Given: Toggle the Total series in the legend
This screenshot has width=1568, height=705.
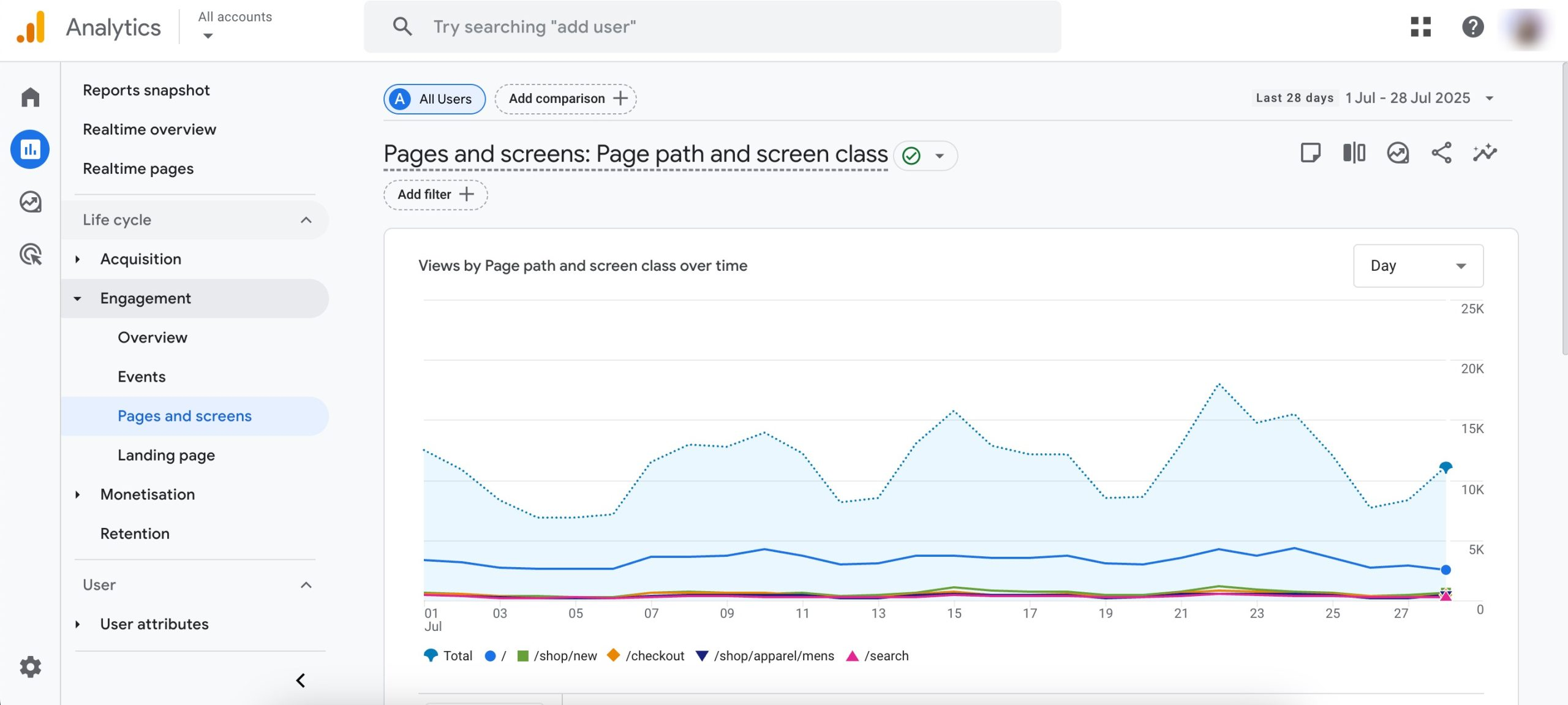Looking at the screenshot, I should coord(448,655).
